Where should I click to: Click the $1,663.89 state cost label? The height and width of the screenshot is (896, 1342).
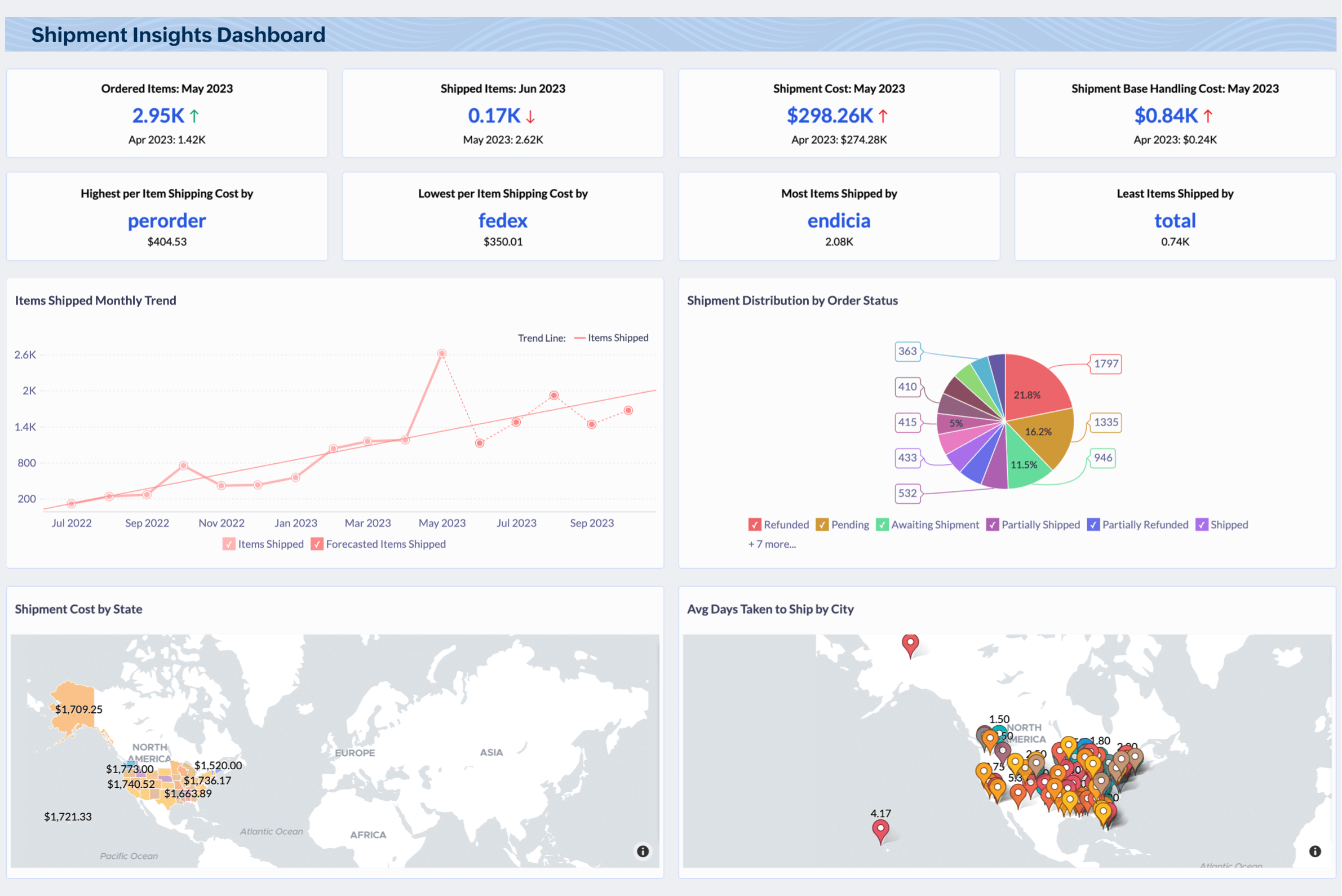pyautogui.click(x=188, y=793)
